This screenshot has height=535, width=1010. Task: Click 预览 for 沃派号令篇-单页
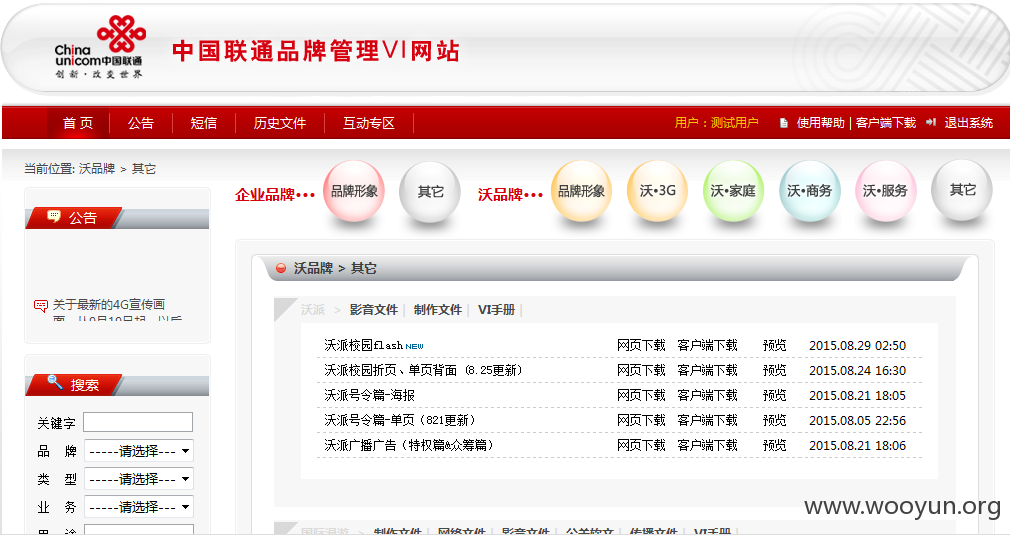(x=775, y=421)
